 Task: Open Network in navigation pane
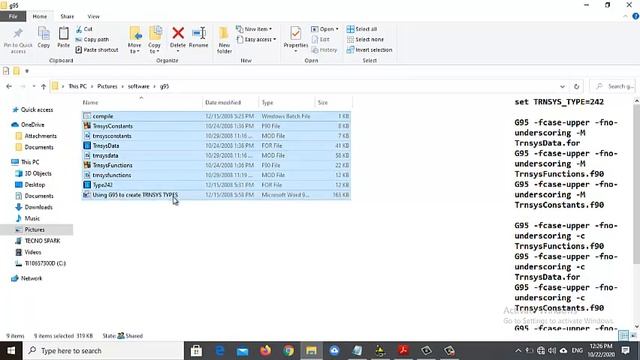[x=27, y=278]
